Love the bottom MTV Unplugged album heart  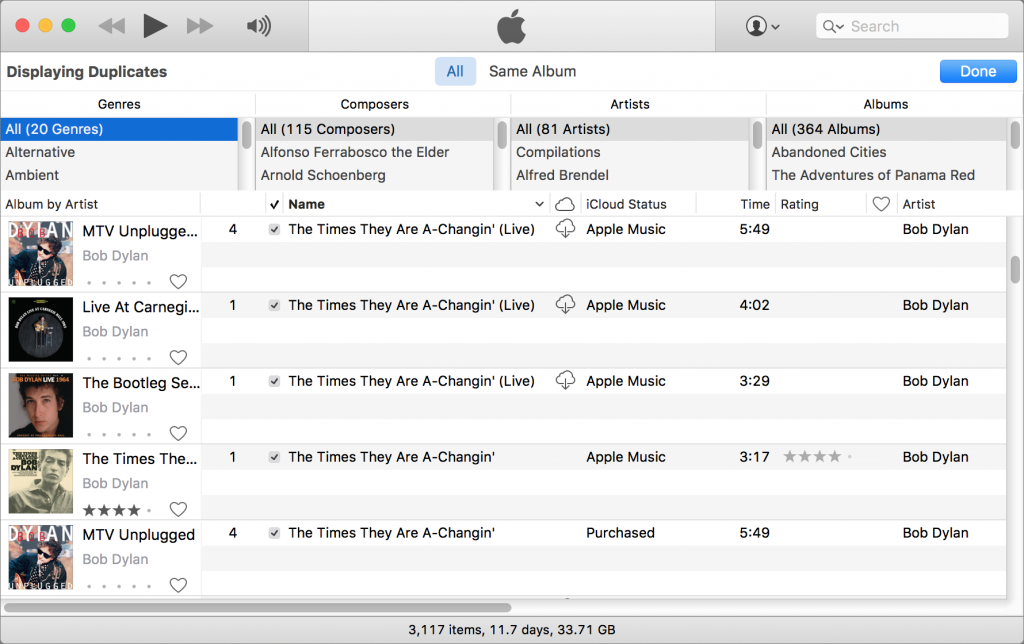click(x=178, y=585)
